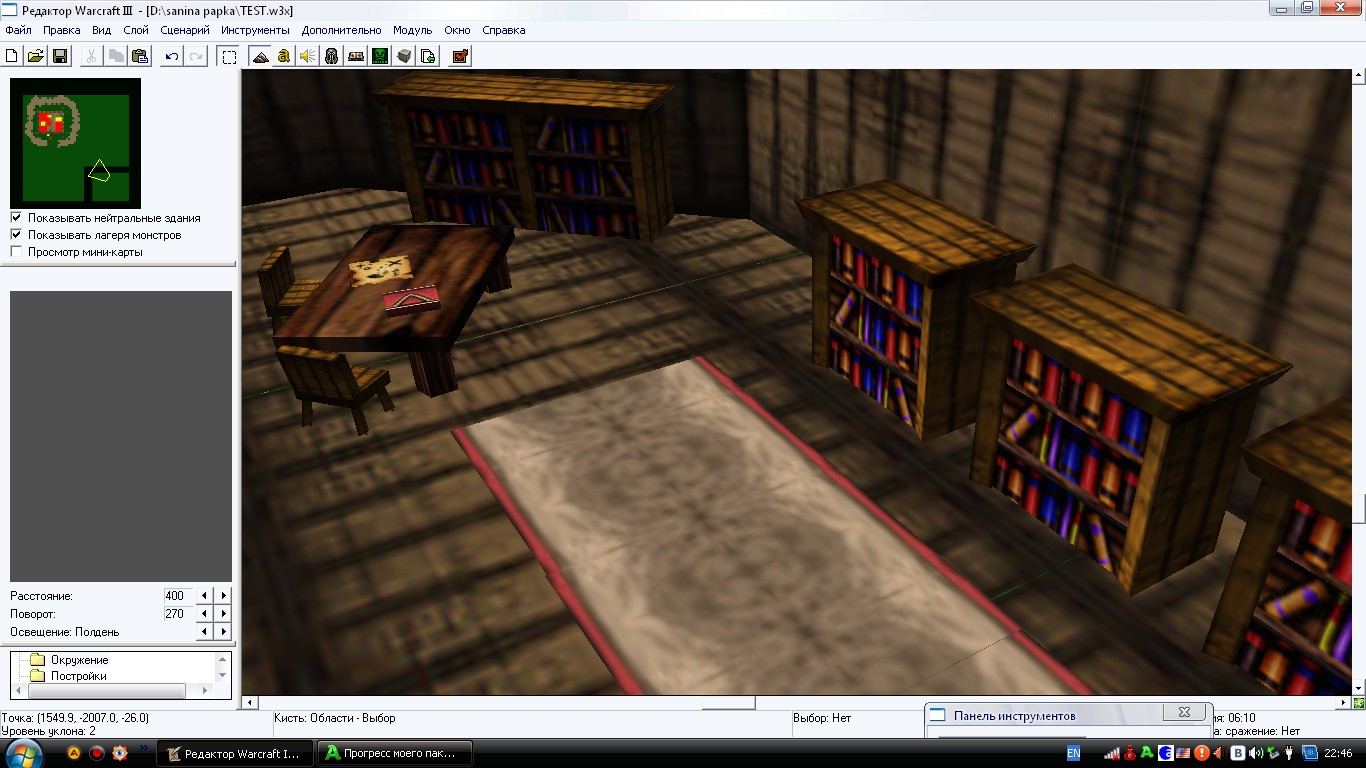
Task: Open the Файл menu
Action: (18, 30)
